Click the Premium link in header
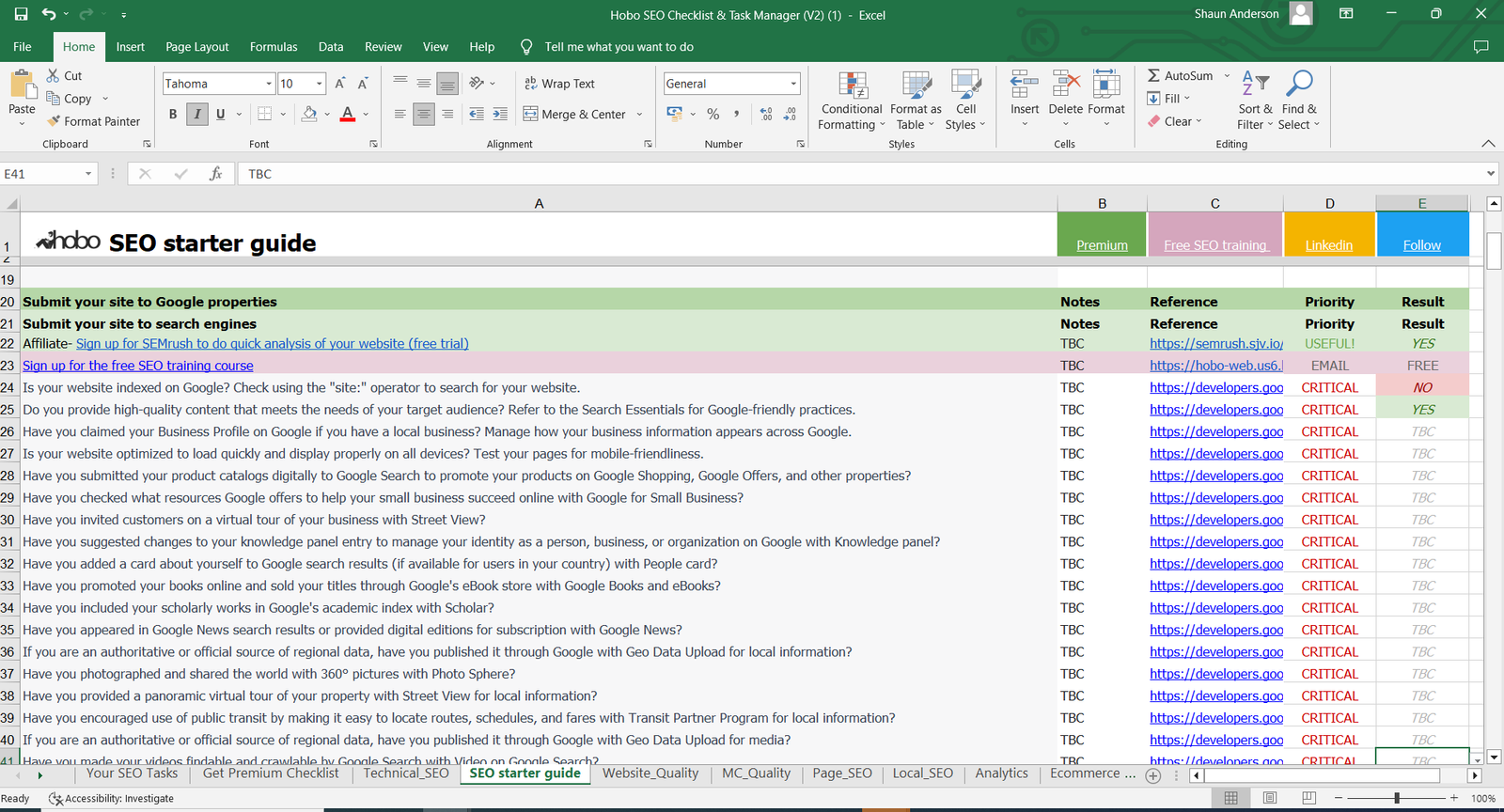The height and width of the screenshot is (812, 1504). pyautogui.click(x=1102, y=245)
